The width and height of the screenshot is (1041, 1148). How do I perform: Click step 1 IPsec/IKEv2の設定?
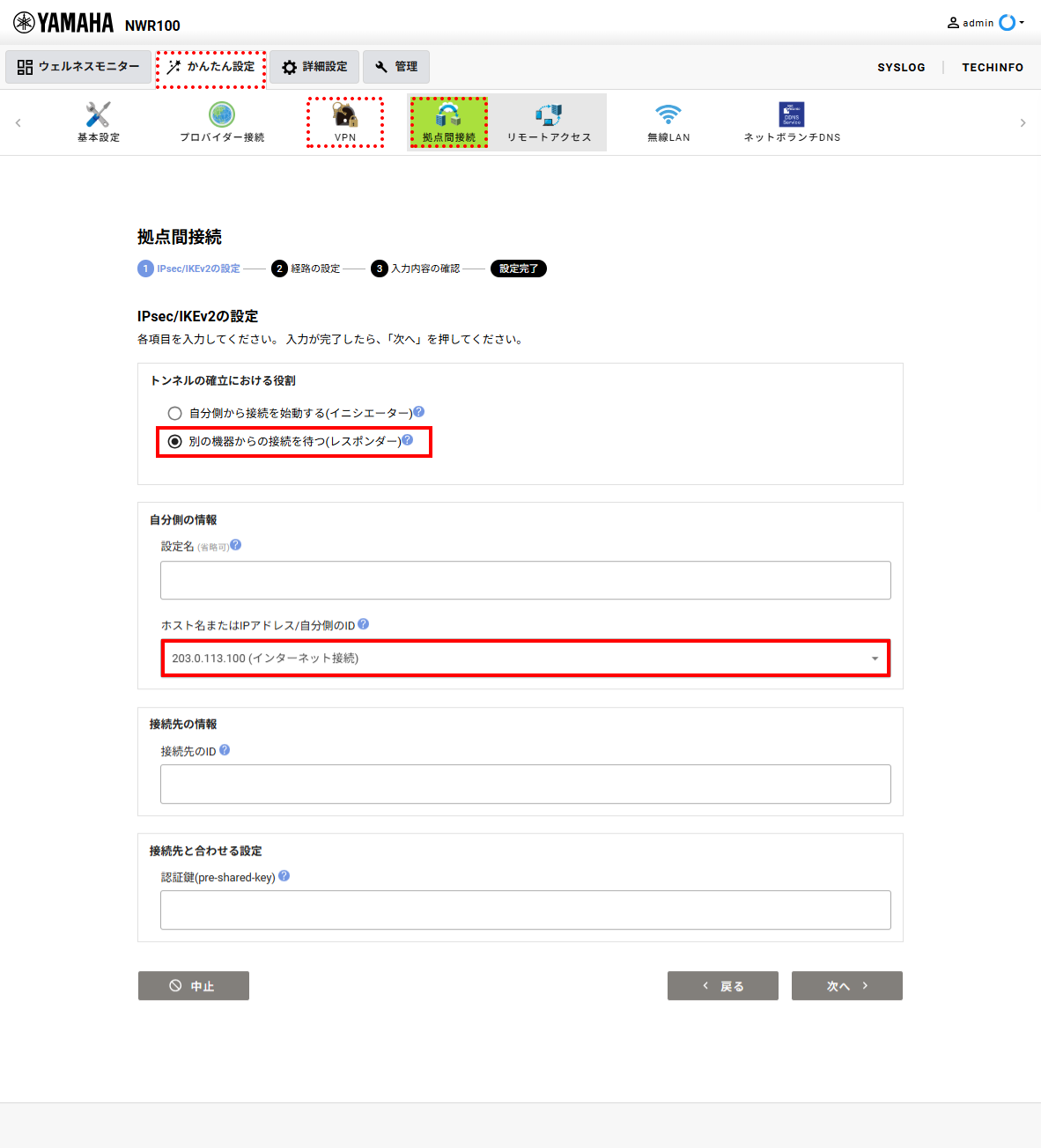click(189, 269)
